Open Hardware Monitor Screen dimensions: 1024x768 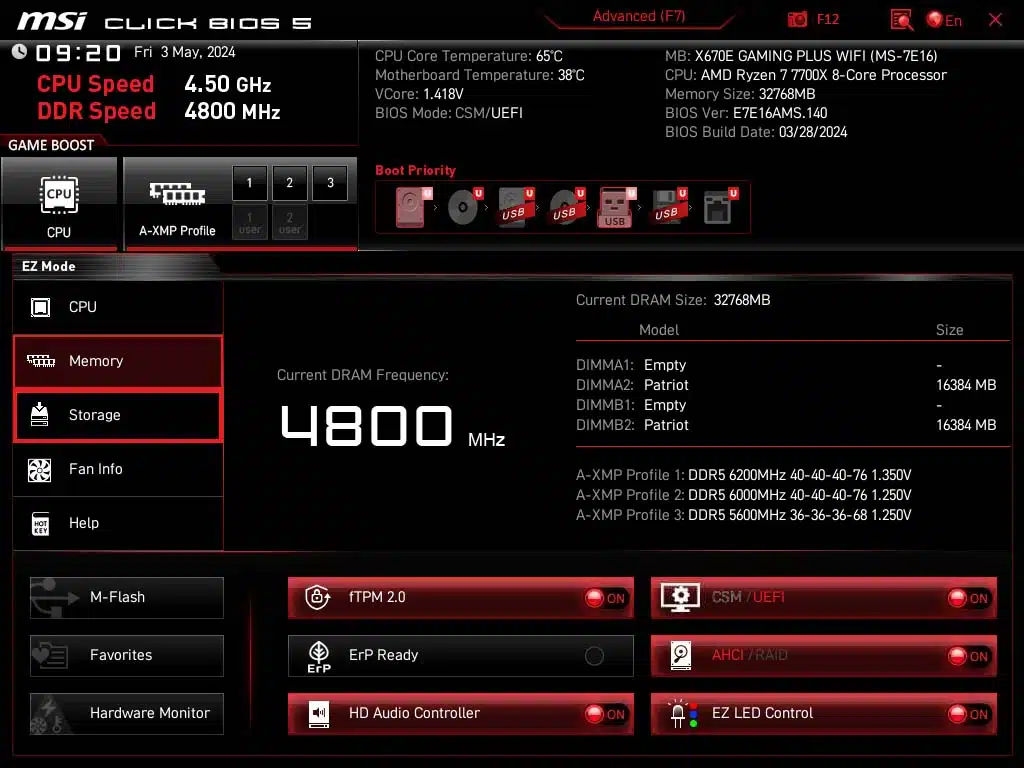tap(127, 714)
